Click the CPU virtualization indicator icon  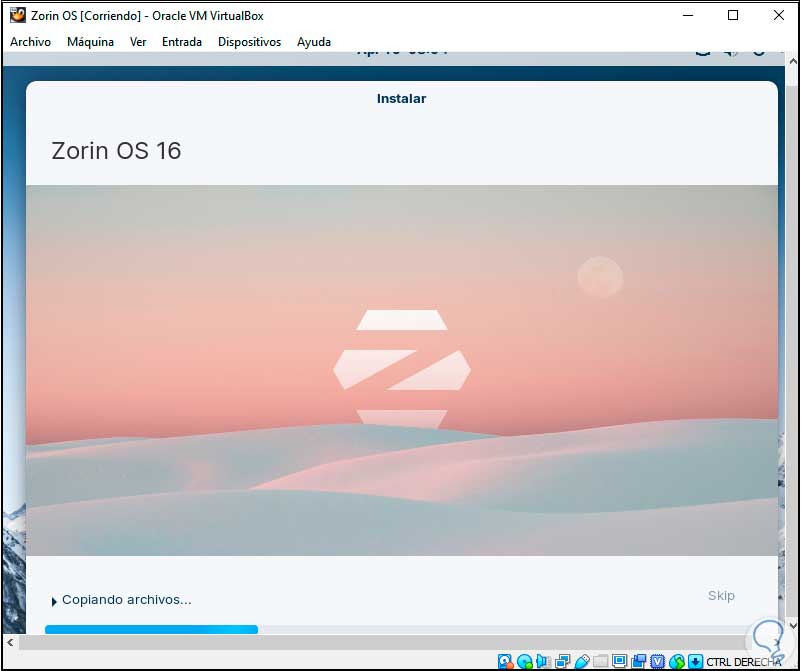pyautogui.click(x=657, y=662)
